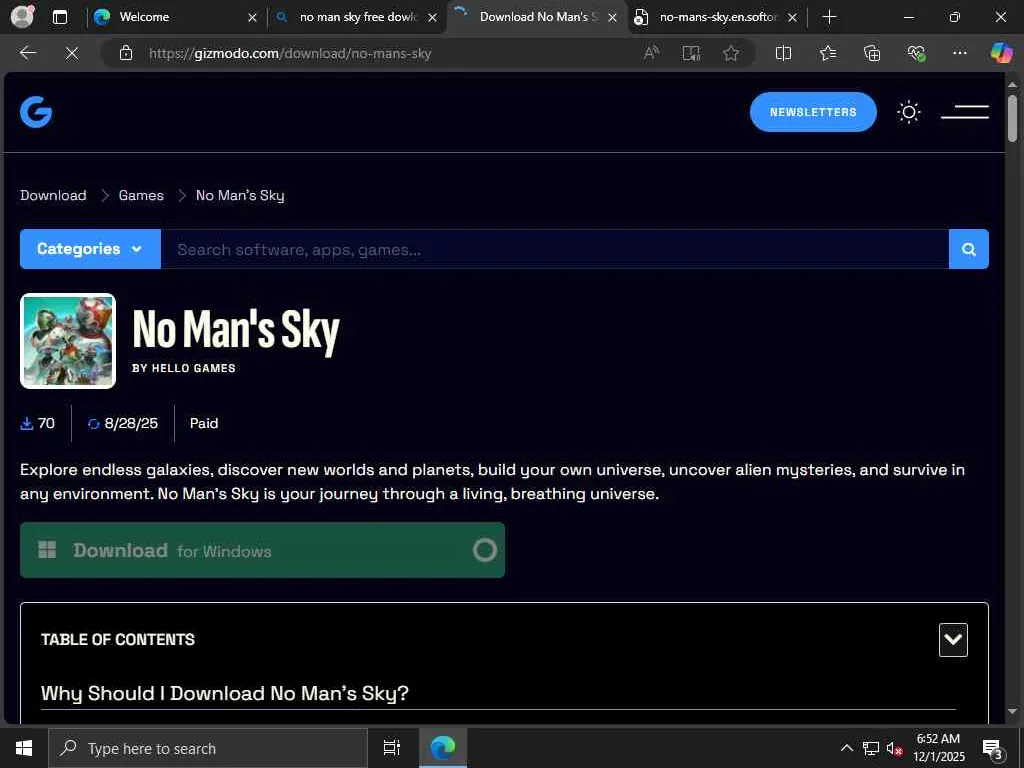Click the Edge icon on taskbar

click(x=443, y=748)
